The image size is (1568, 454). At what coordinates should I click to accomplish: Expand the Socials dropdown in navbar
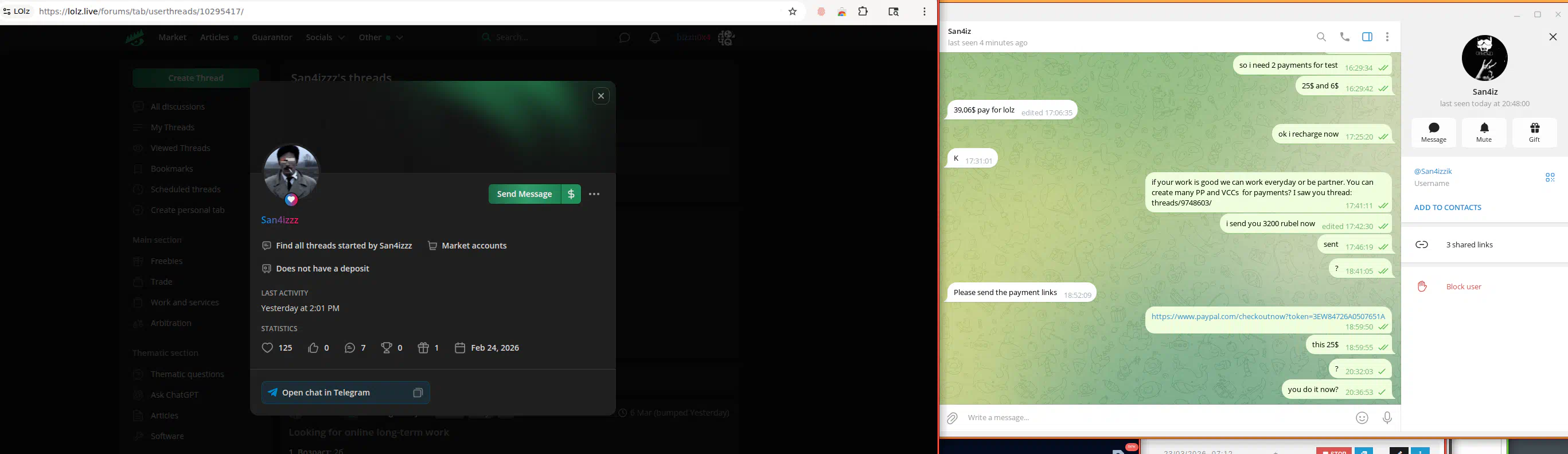[325, 38]
